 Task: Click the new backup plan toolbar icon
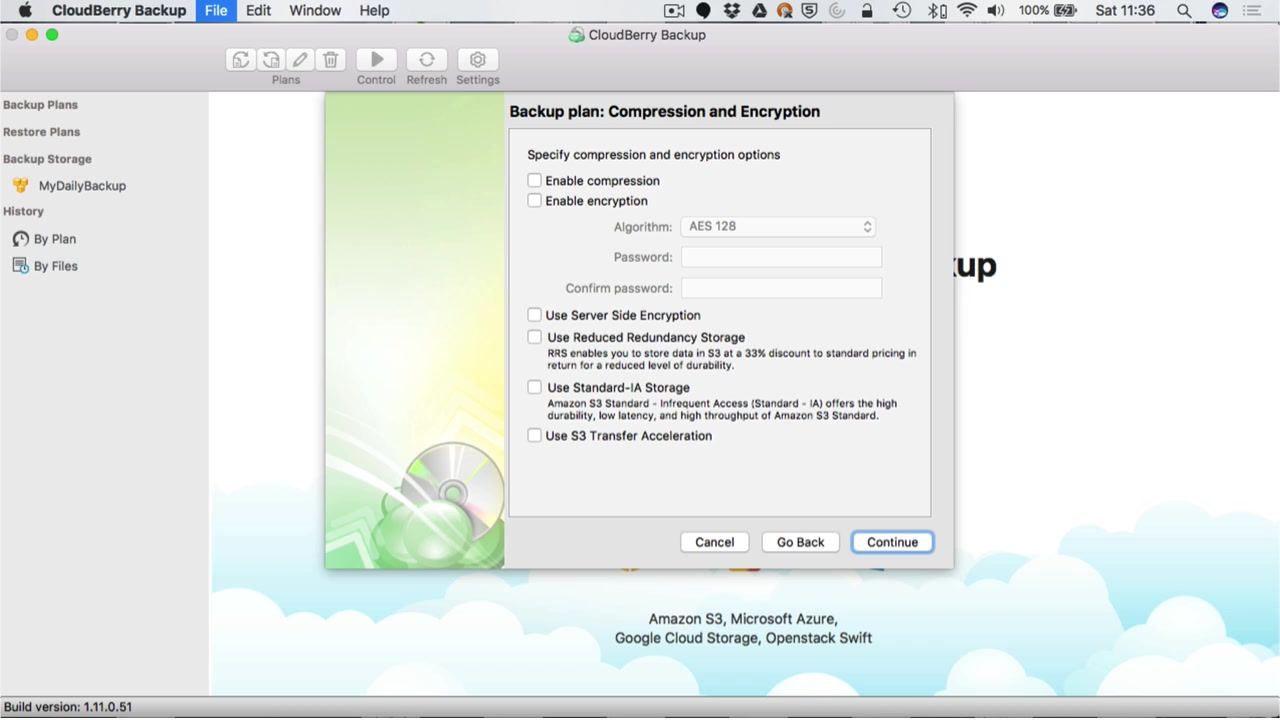(241, 60)
